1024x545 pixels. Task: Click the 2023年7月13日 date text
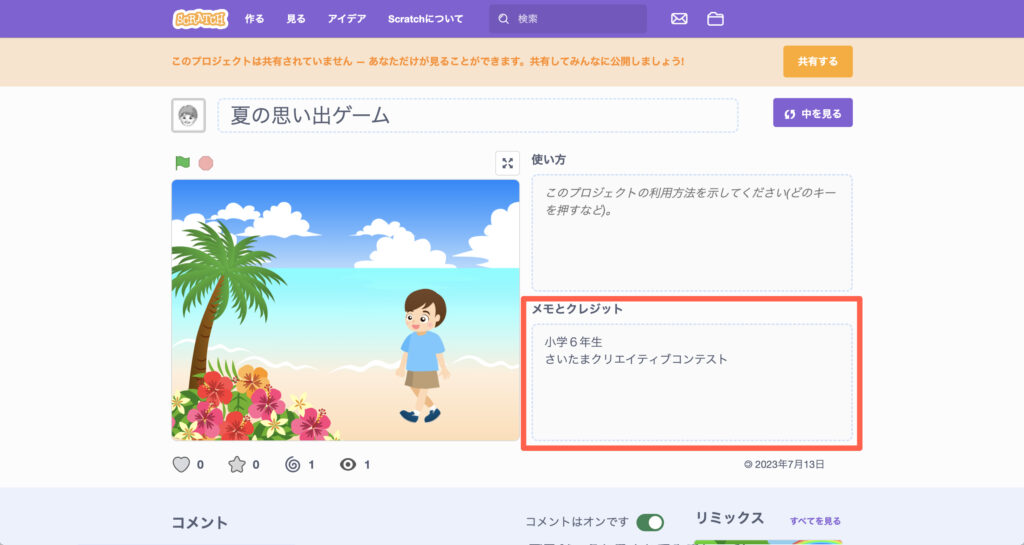789,464
